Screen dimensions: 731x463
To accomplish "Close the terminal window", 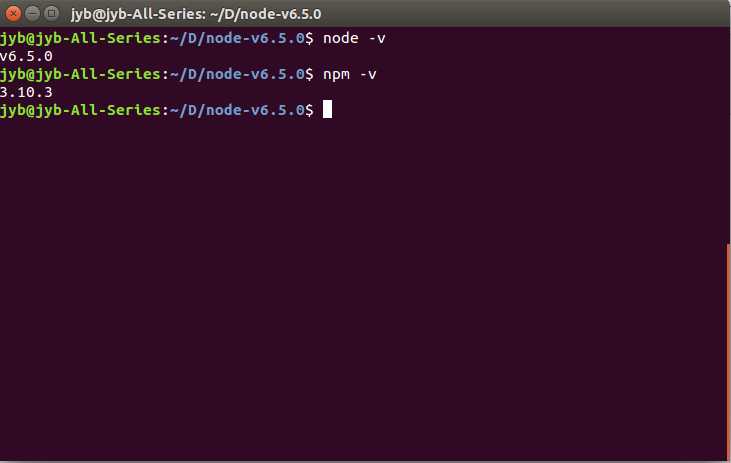I will pos(15,11).
